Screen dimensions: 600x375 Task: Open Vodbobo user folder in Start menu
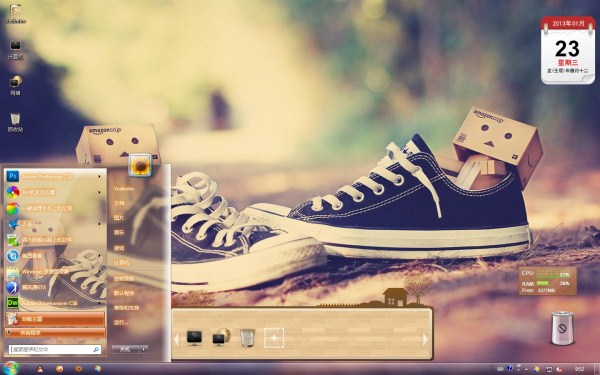(124, 188)
